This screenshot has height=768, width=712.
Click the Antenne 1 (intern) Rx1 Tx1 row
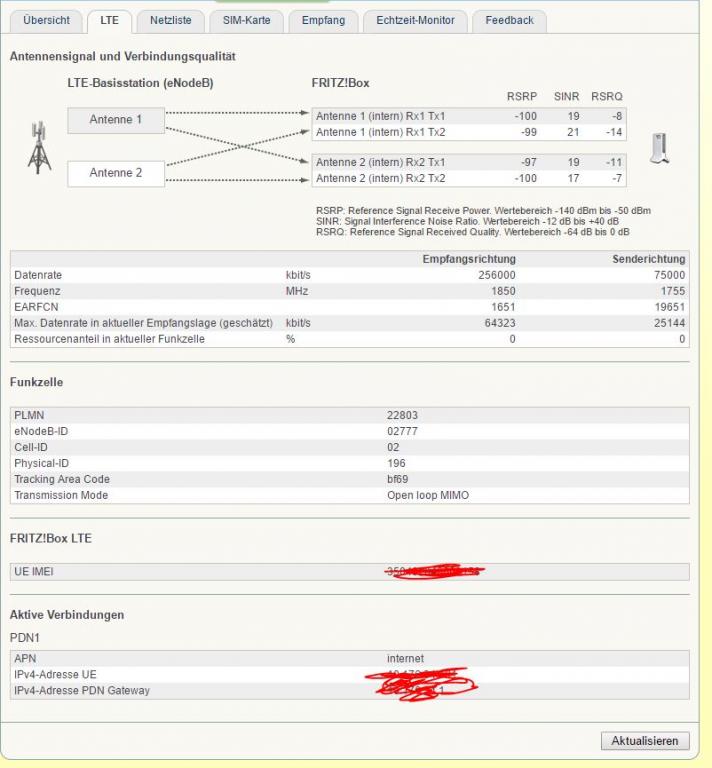(x=469, y=117)
